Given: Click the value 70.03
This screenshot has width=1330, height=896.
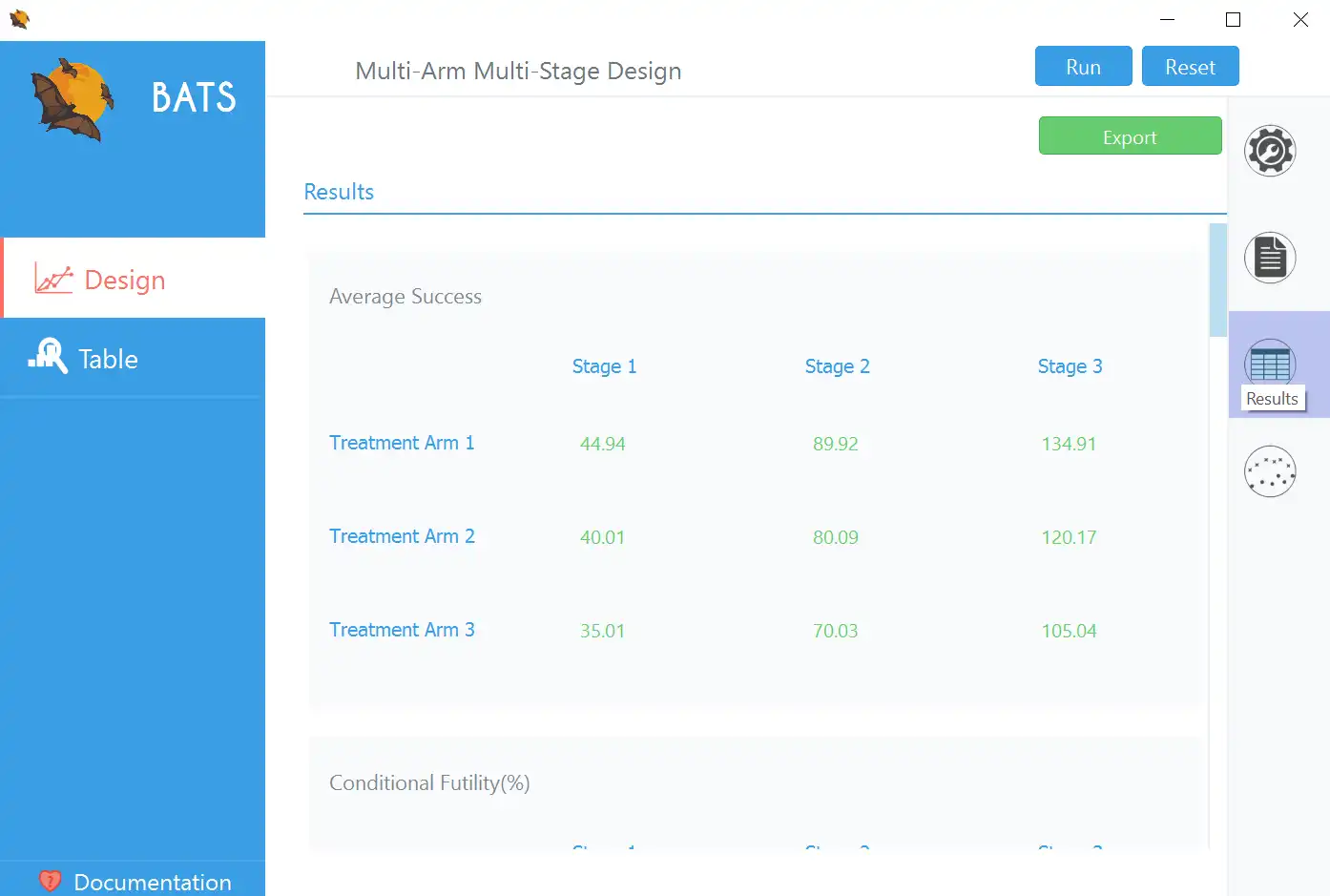Looking at the screenshot, I should 836,631.
